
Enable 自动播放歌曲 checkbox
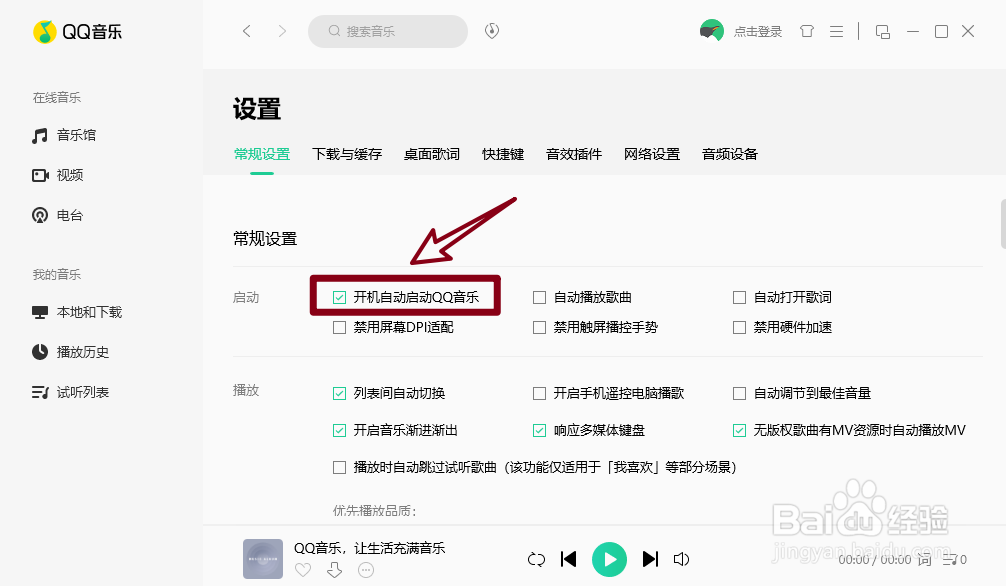(540, 297)
